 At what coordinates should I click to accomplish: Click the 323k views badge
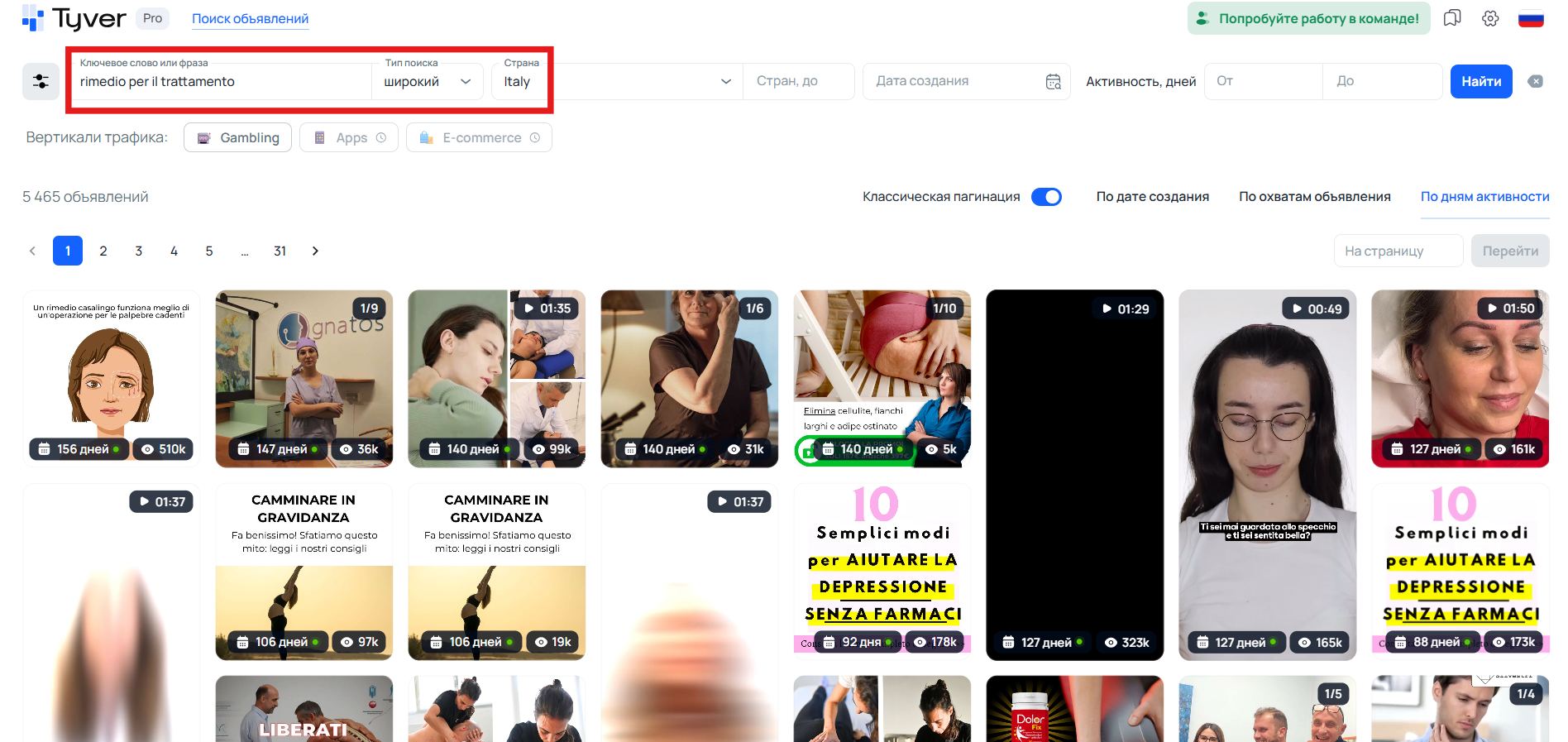[1127, 643]
